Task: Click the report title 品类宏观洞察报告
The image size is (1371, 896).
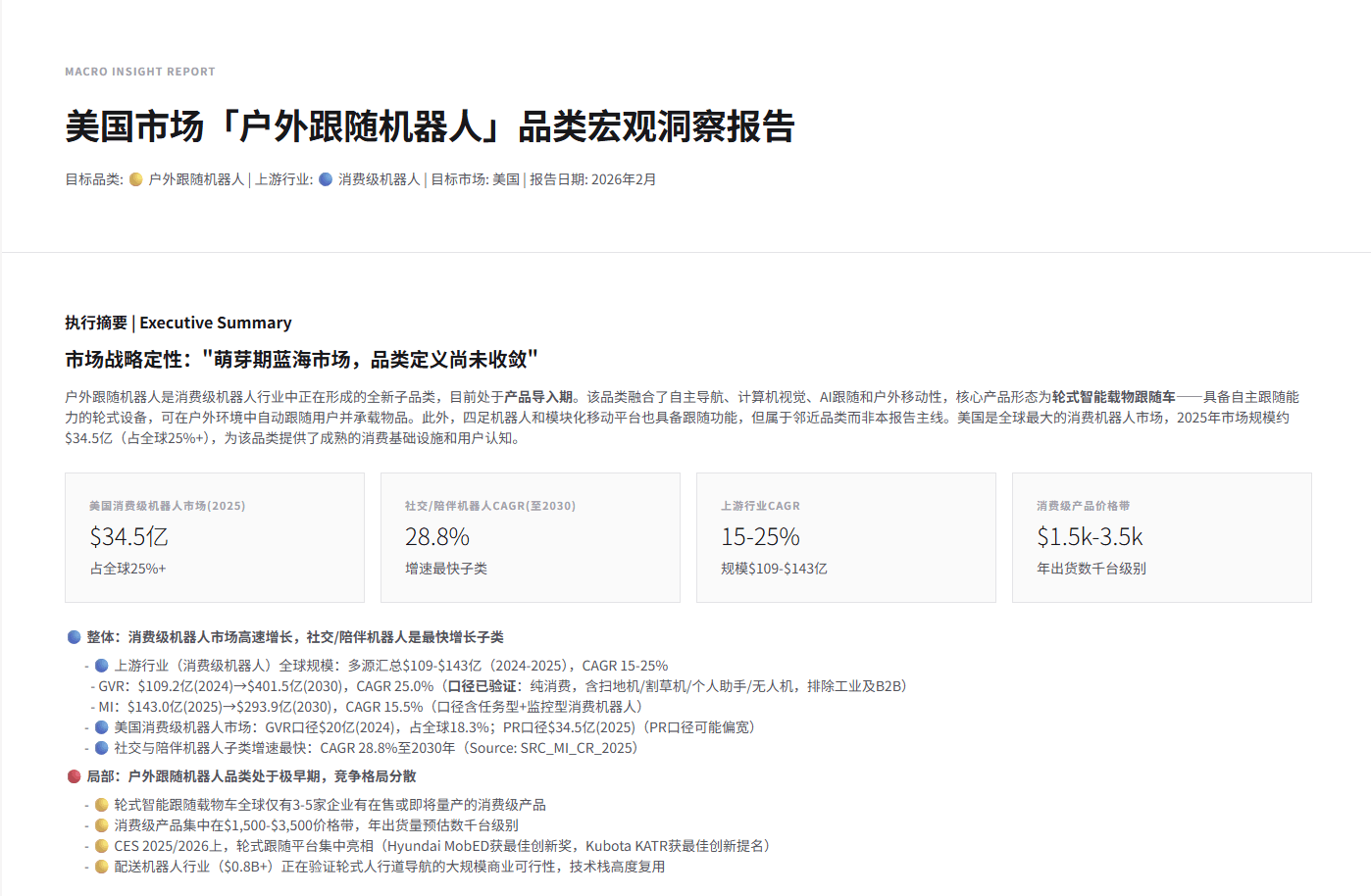Action: coord(430,126)
